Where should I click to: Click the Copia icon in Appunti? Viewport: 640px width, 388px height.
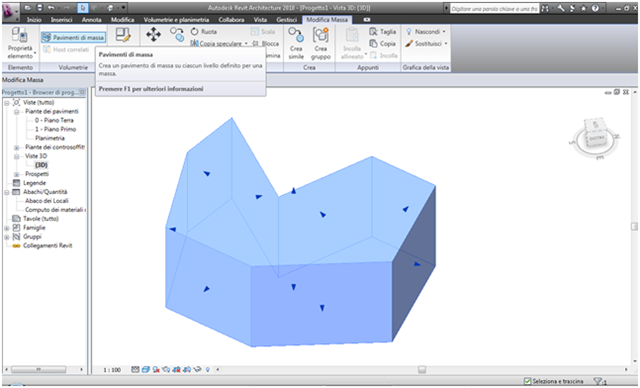click(382, 43)
